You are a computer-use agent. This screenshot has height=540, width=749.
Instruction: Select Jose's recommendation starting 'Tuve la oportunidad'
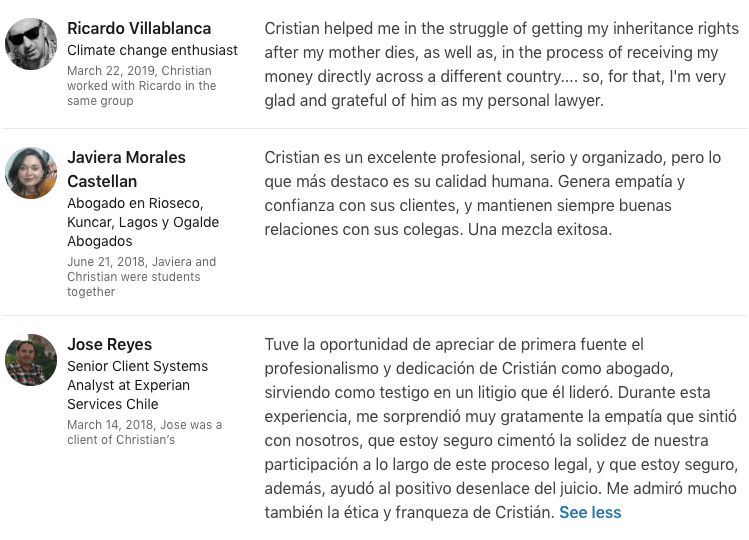pos(501,428)
